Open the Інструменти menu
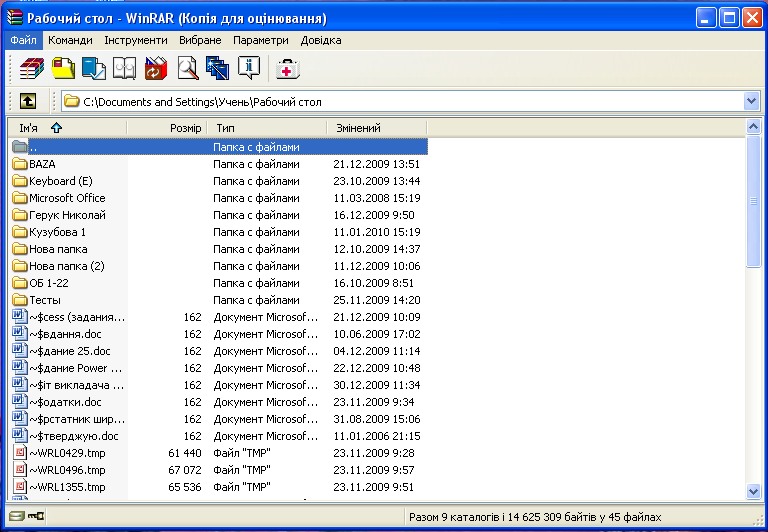 136,40
